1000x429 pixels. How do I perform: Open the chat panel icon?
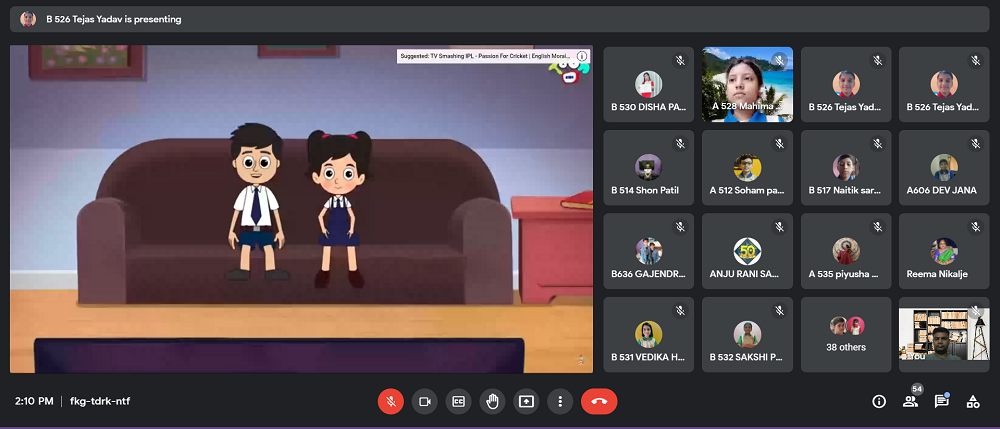tap(941, 401)
